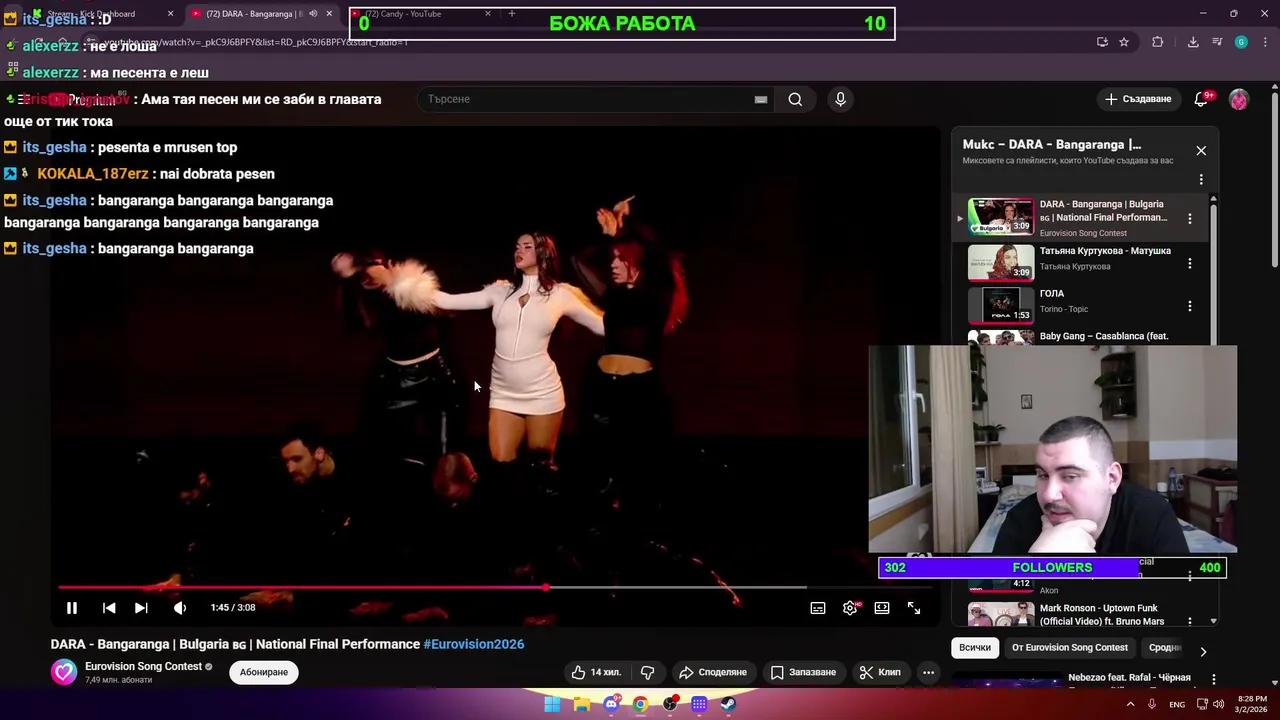Skip to the next video in the mix
Viewport: 1280px width, 720px height.
141,608
